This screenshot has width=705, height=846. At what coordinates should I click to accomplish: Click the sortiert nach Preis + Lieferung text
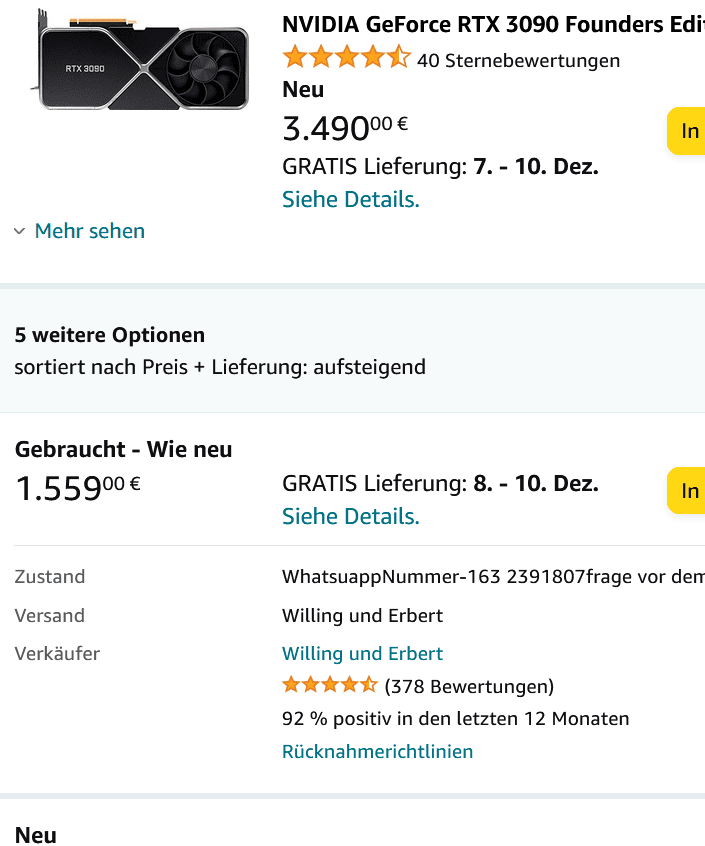(220, 367)
